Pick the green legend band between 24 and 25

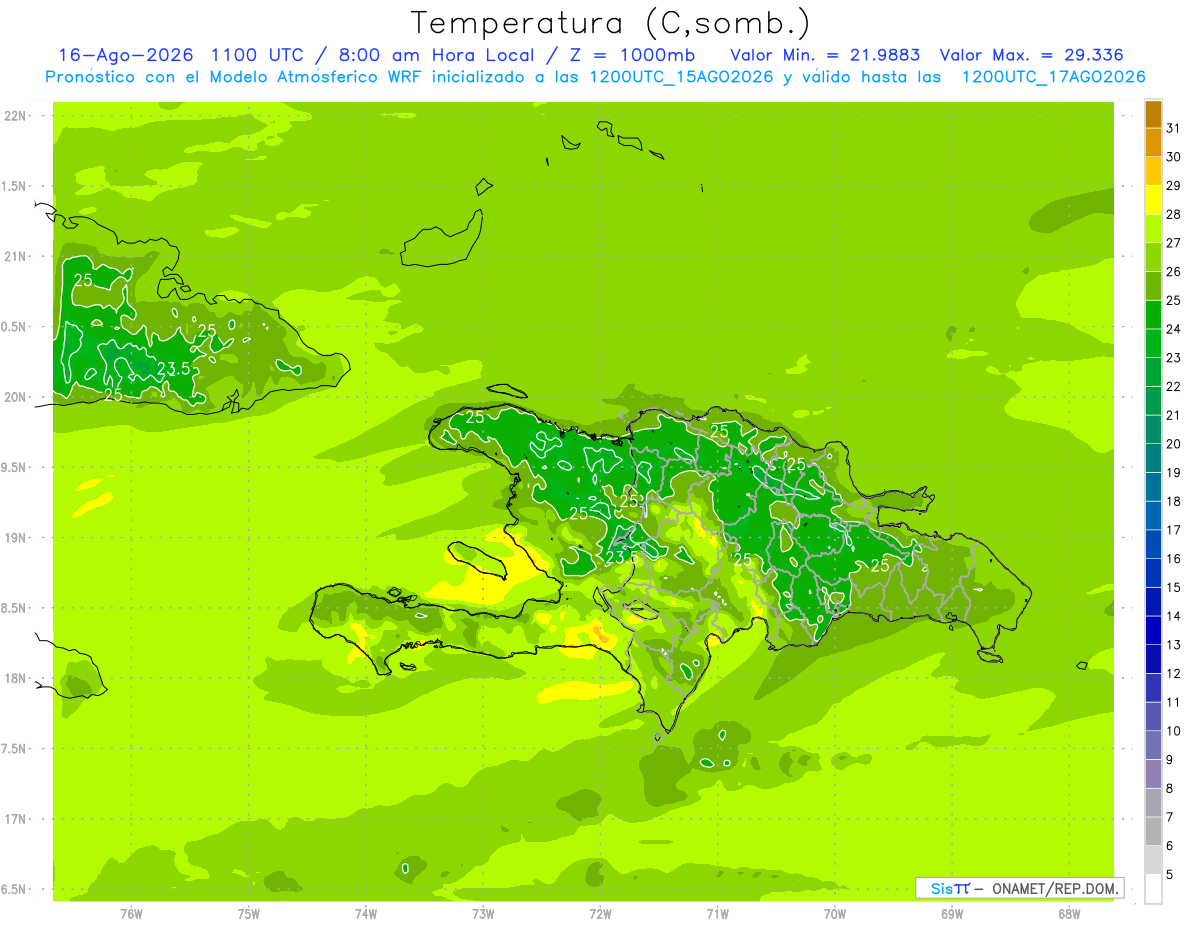(x=1153, y=315)
